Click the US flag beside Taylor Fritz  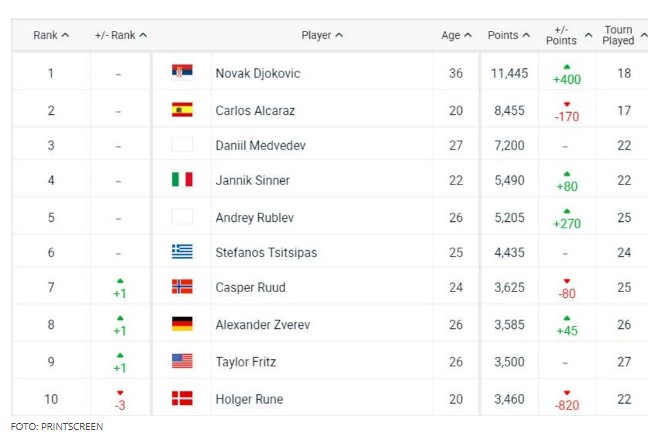coord(182,361)
